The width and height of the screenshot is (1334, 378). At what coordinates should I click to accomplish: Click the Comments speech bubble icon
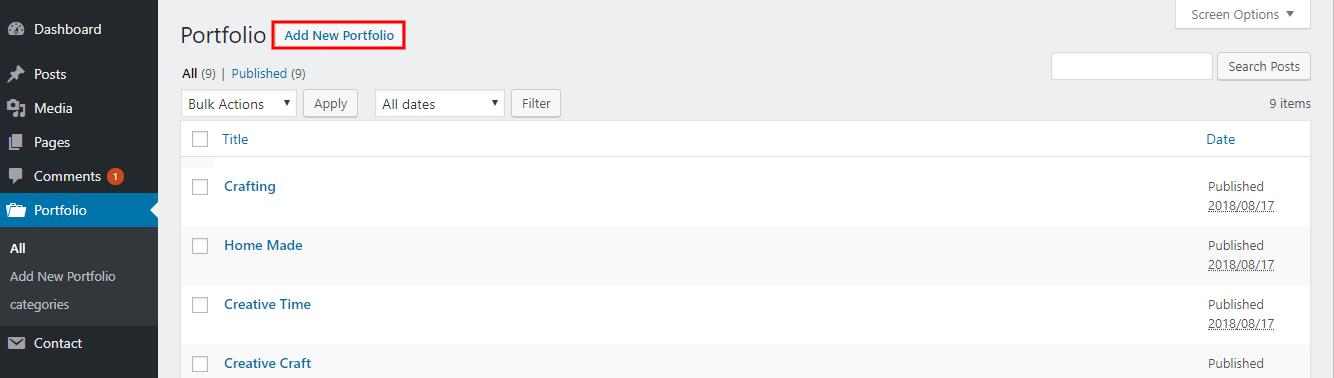[x=16, y=176]
